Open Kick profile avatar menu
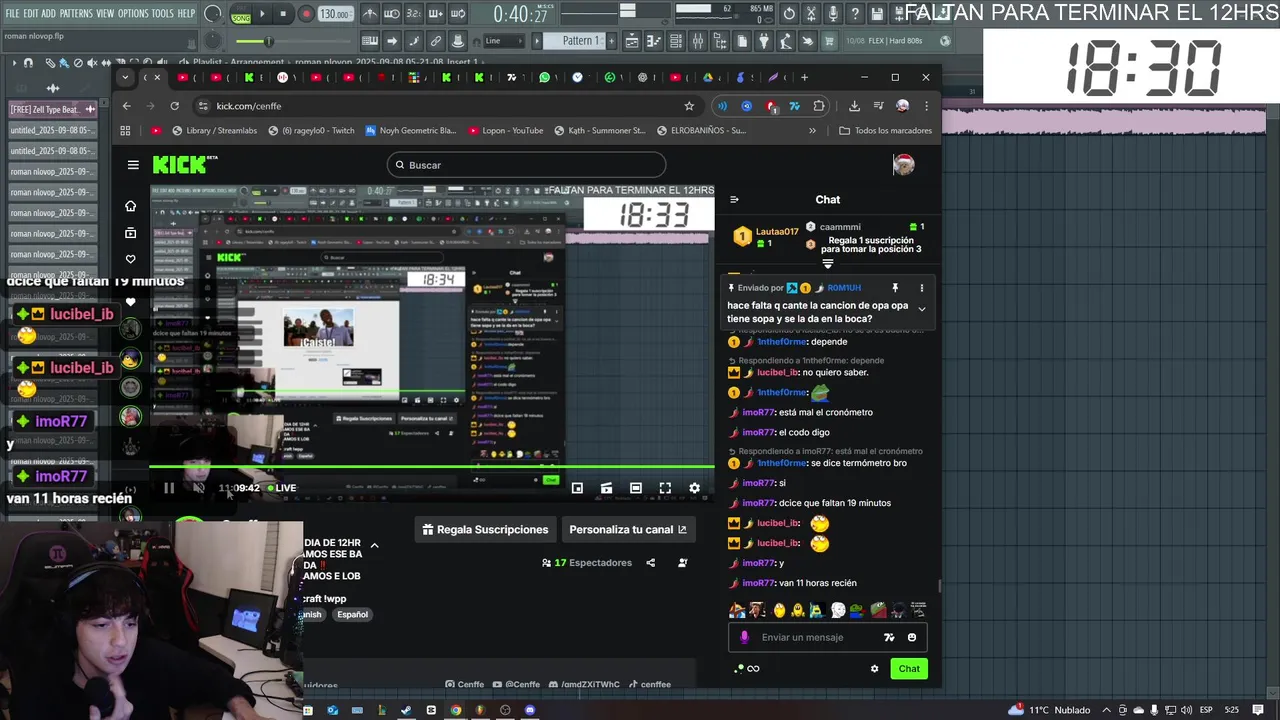 [x=903, y=165]
